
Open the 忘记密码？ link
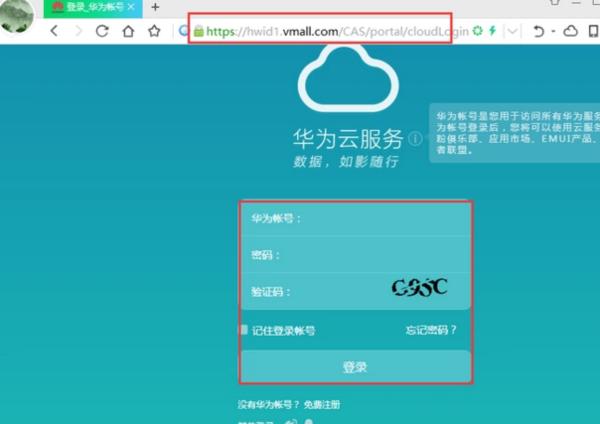(x=431, y=330)
